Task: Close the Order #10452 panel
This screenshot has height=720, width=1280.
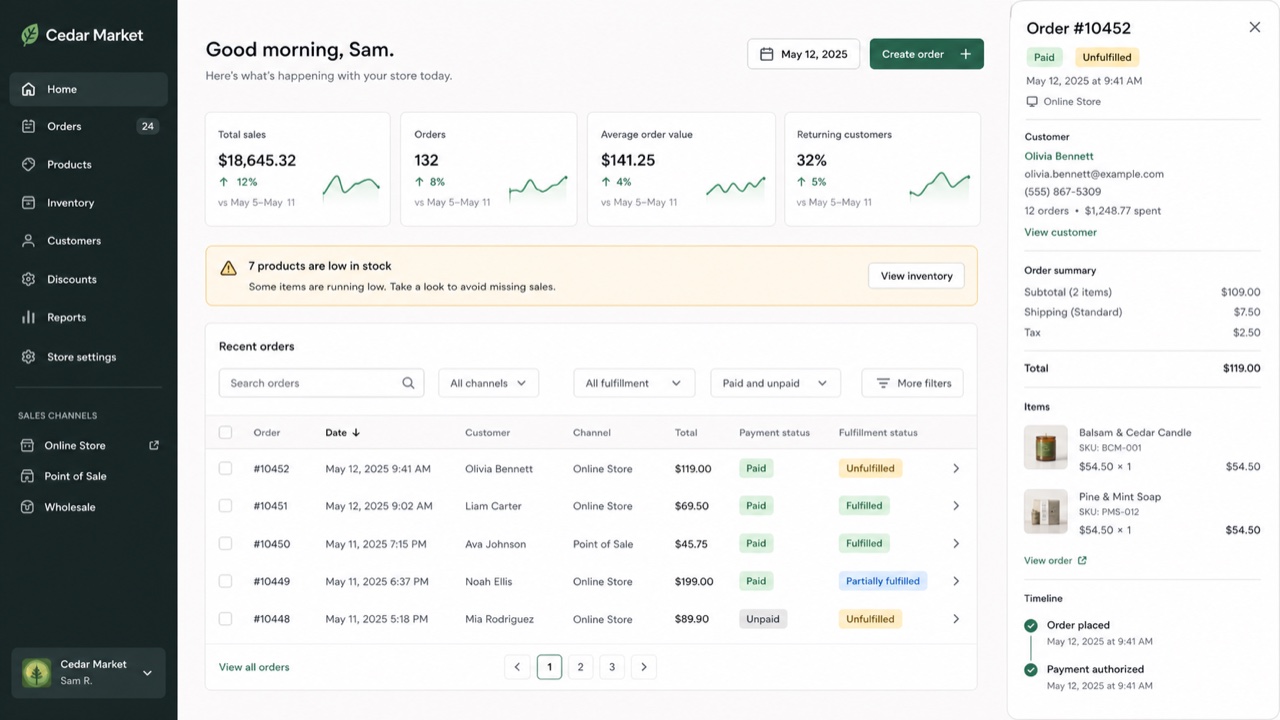Action: coord(1255,27)
